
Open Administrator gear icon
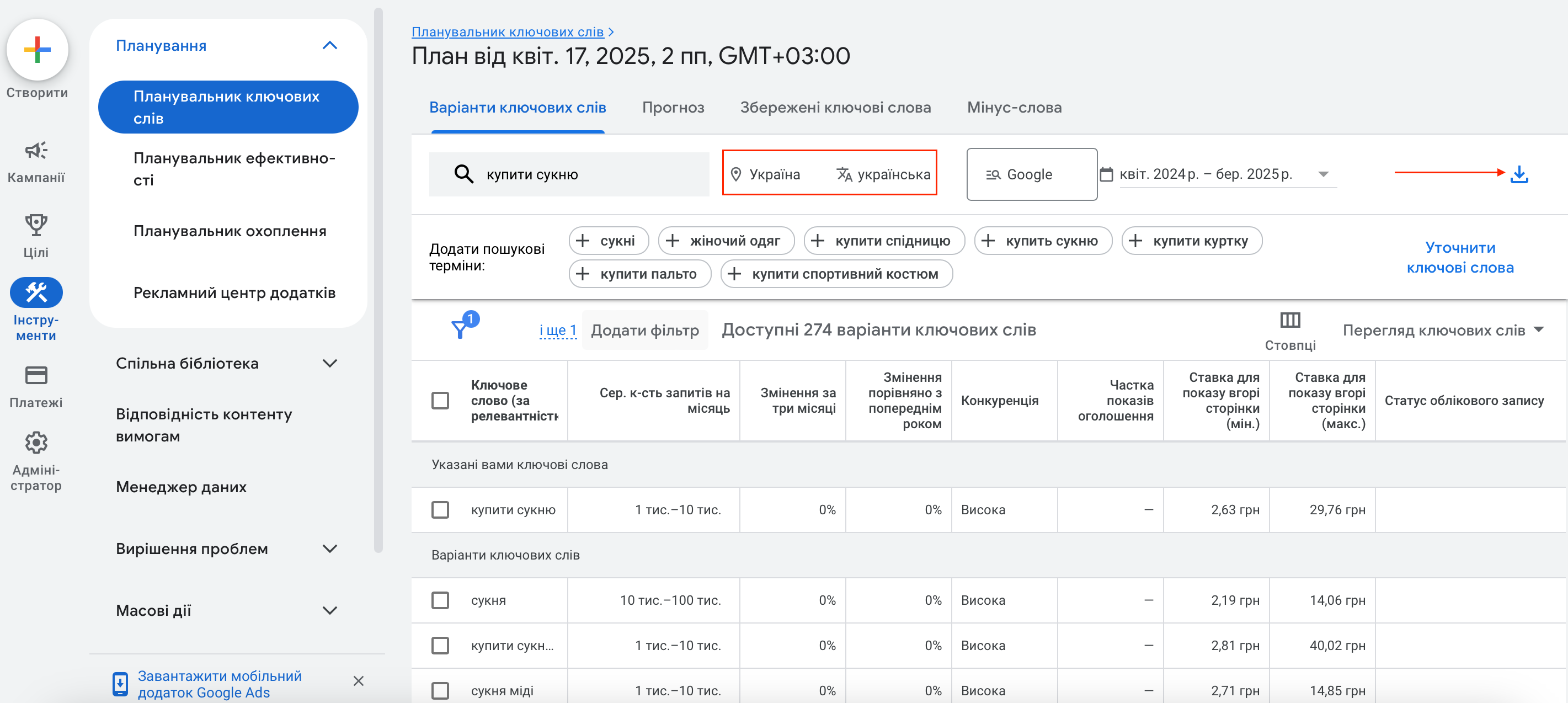tap(36, 443)
